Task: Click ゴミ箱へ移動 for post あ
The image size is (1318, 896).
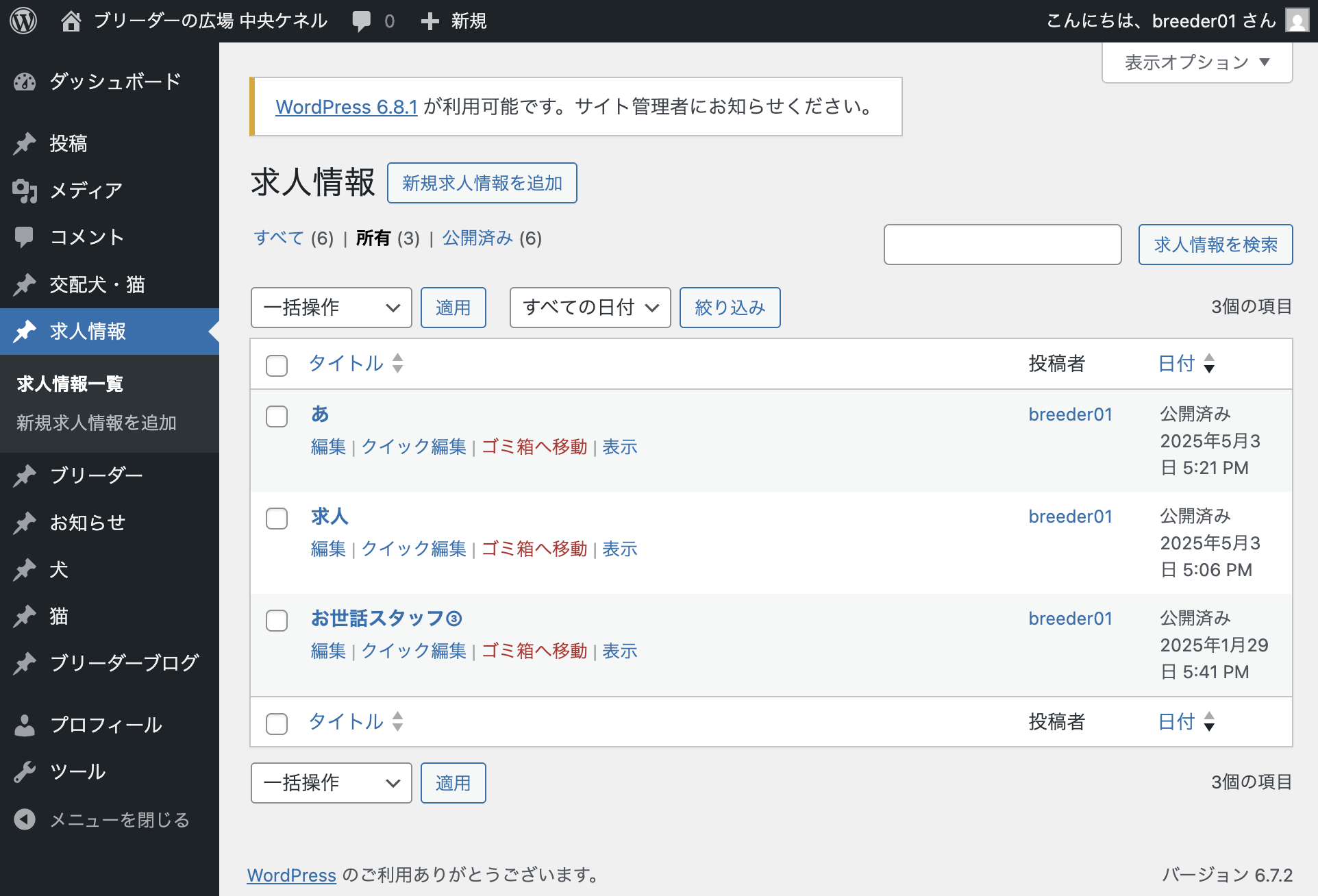Action: (x=534, y=447)
